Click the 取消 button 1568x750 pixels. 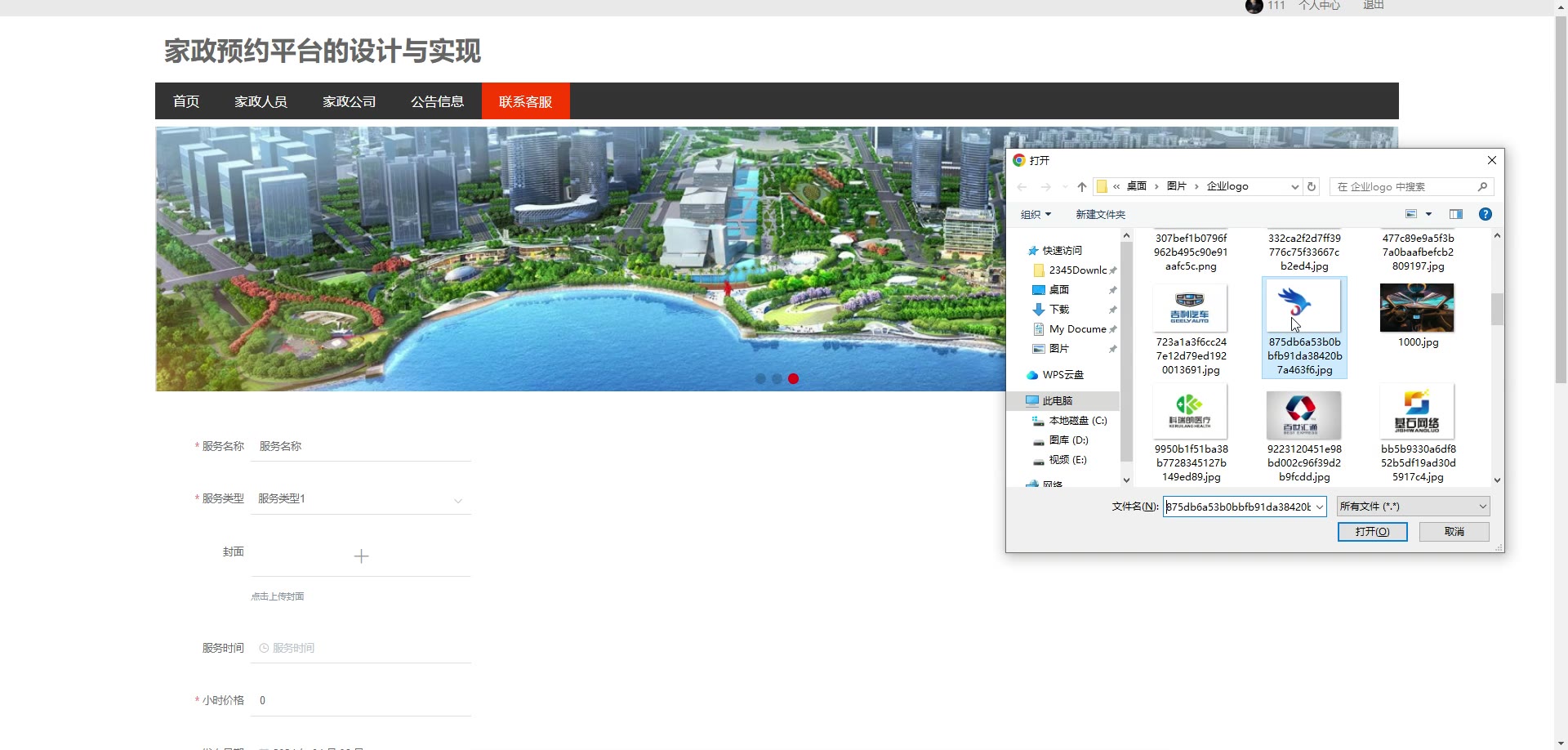[1454, 532]
